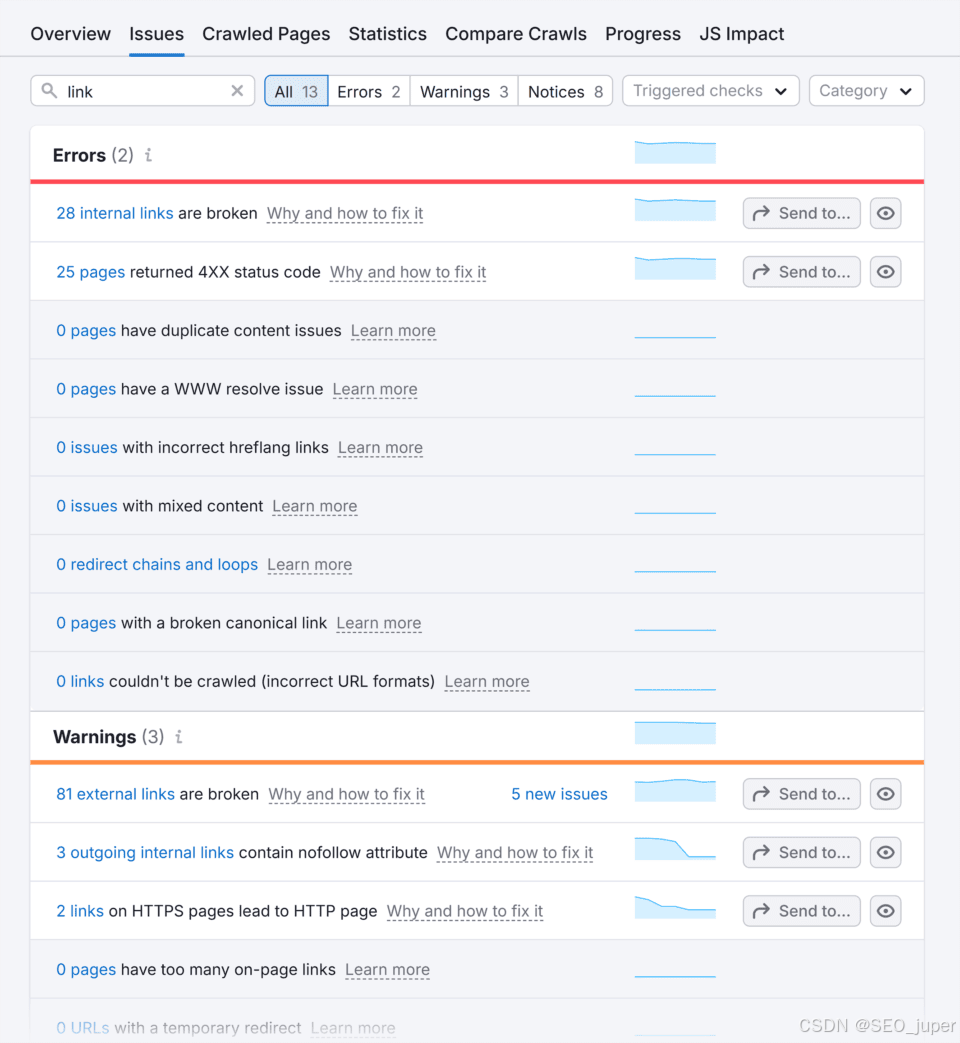The width and height of the screenshot is (960, 1043).
Task: Learn more about WWW resolve issue
Action: coord(375,389)
